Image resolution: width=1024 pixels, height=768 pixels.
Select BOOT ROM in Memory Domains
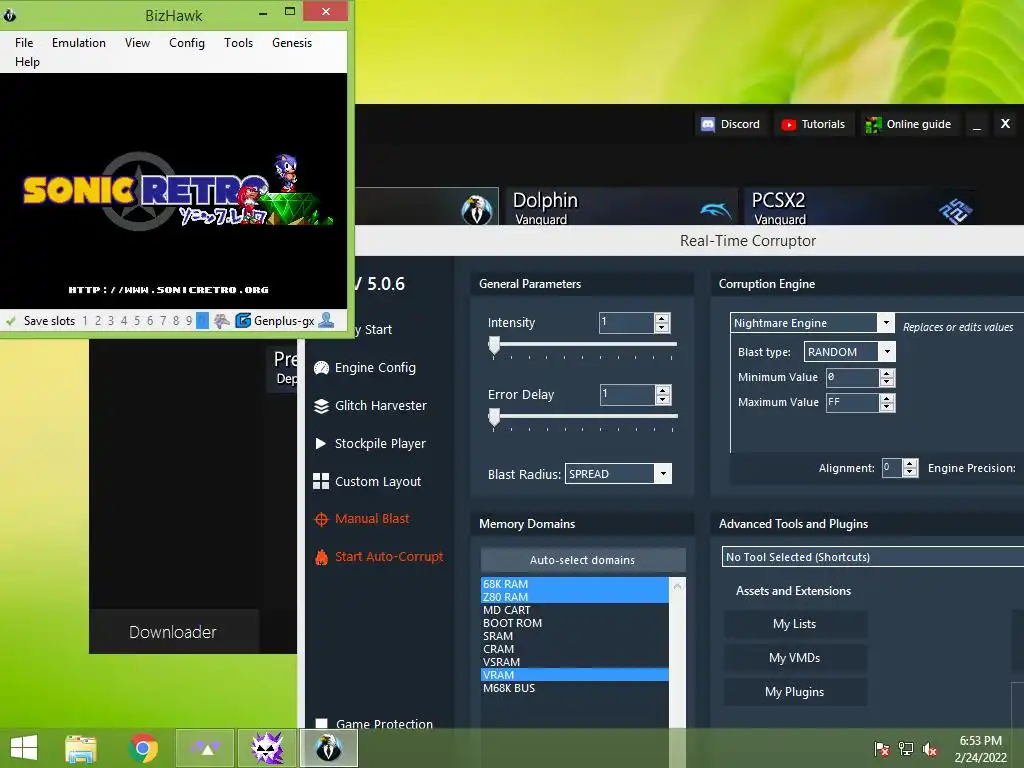coord(575,623)
